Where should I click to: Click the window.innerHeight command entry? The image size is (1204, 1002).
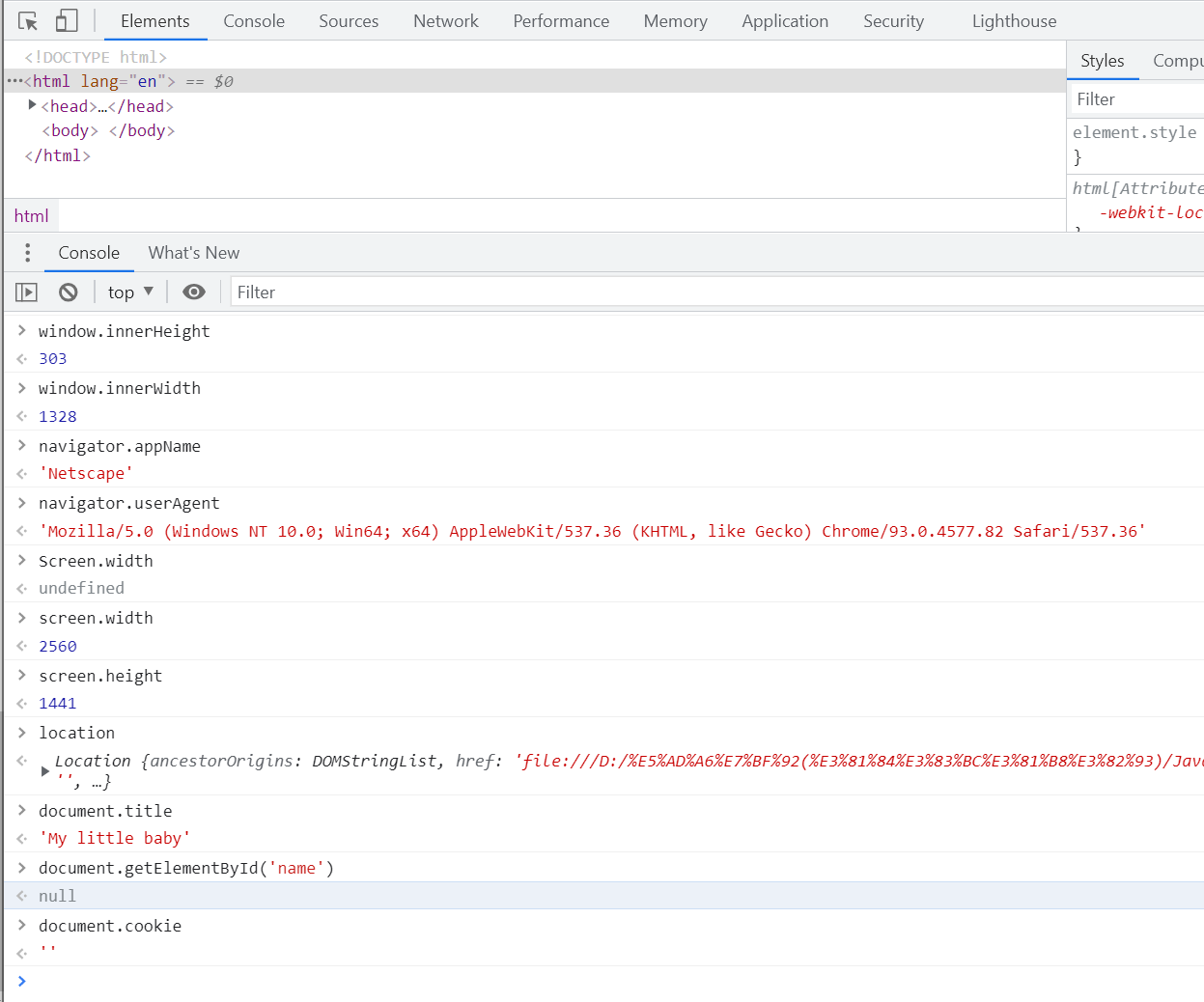coord(124,331)
